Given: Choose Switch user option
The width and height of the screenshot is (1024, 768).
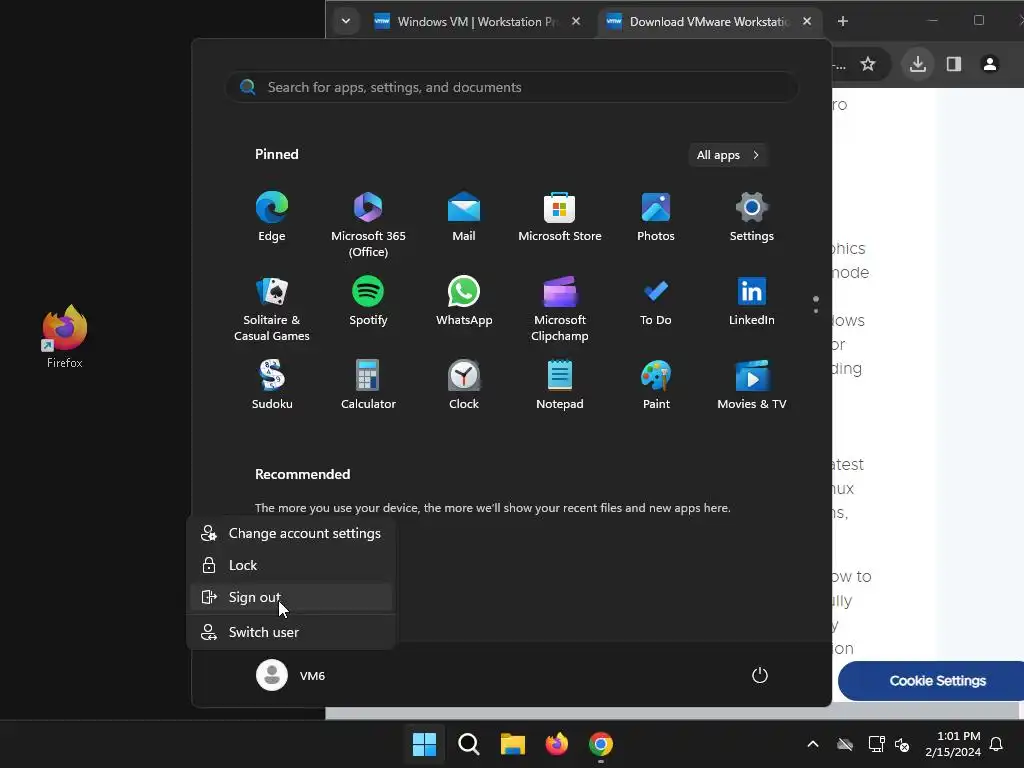Looking at the screenshot, I should [x=291, y=632].
